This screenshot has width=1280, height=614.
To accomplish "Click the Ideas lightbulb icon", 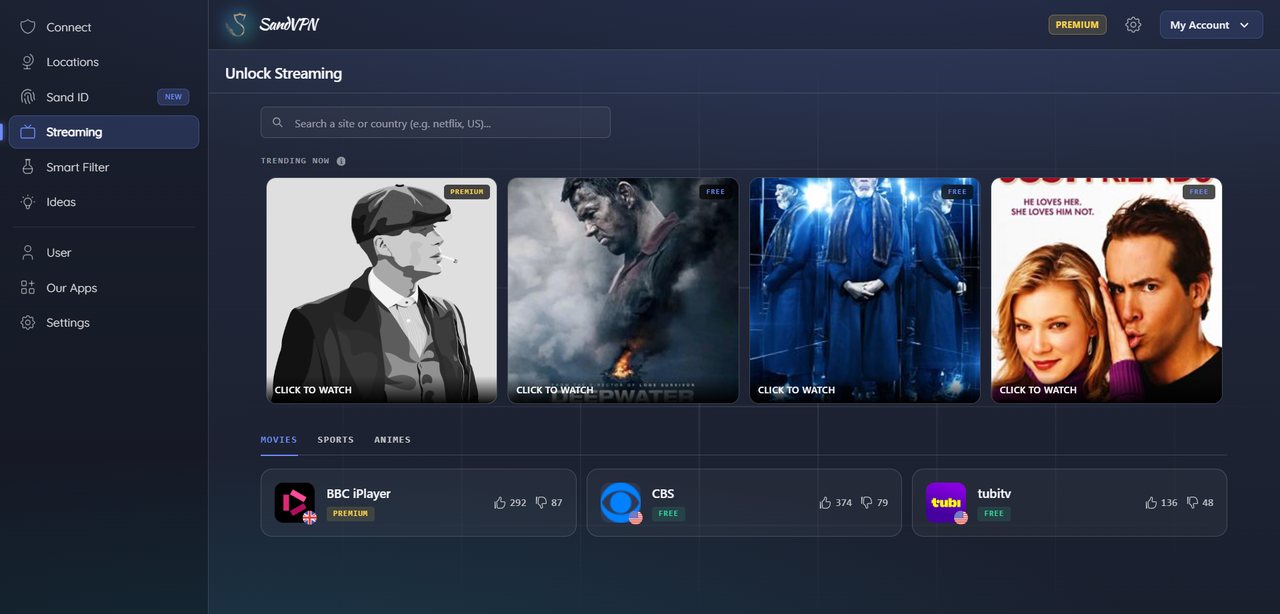I will coord(28,202).
